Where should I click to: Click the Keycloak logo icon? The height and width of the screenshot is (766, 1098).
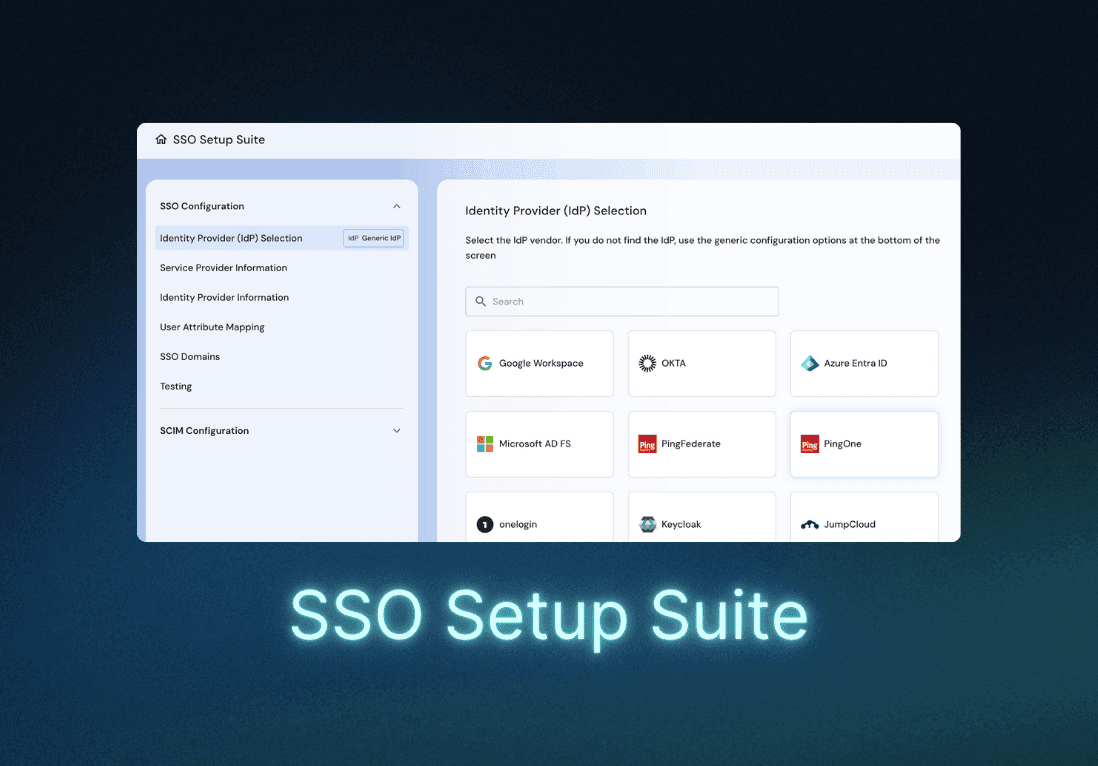(x=647, y=524)
